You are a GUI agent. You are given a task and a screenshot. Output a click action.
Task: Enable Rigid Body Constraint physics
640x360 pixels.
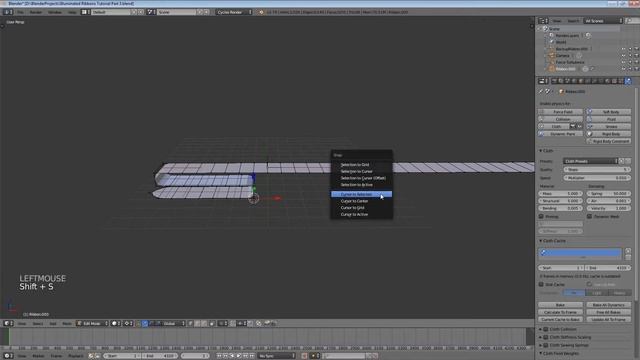coord(609,141)
